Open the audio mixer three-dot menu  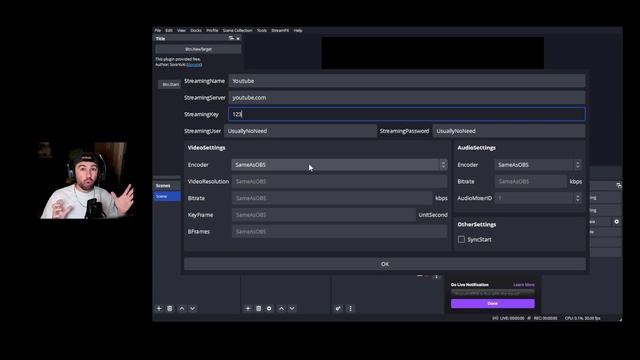click(x=350, y=309)
